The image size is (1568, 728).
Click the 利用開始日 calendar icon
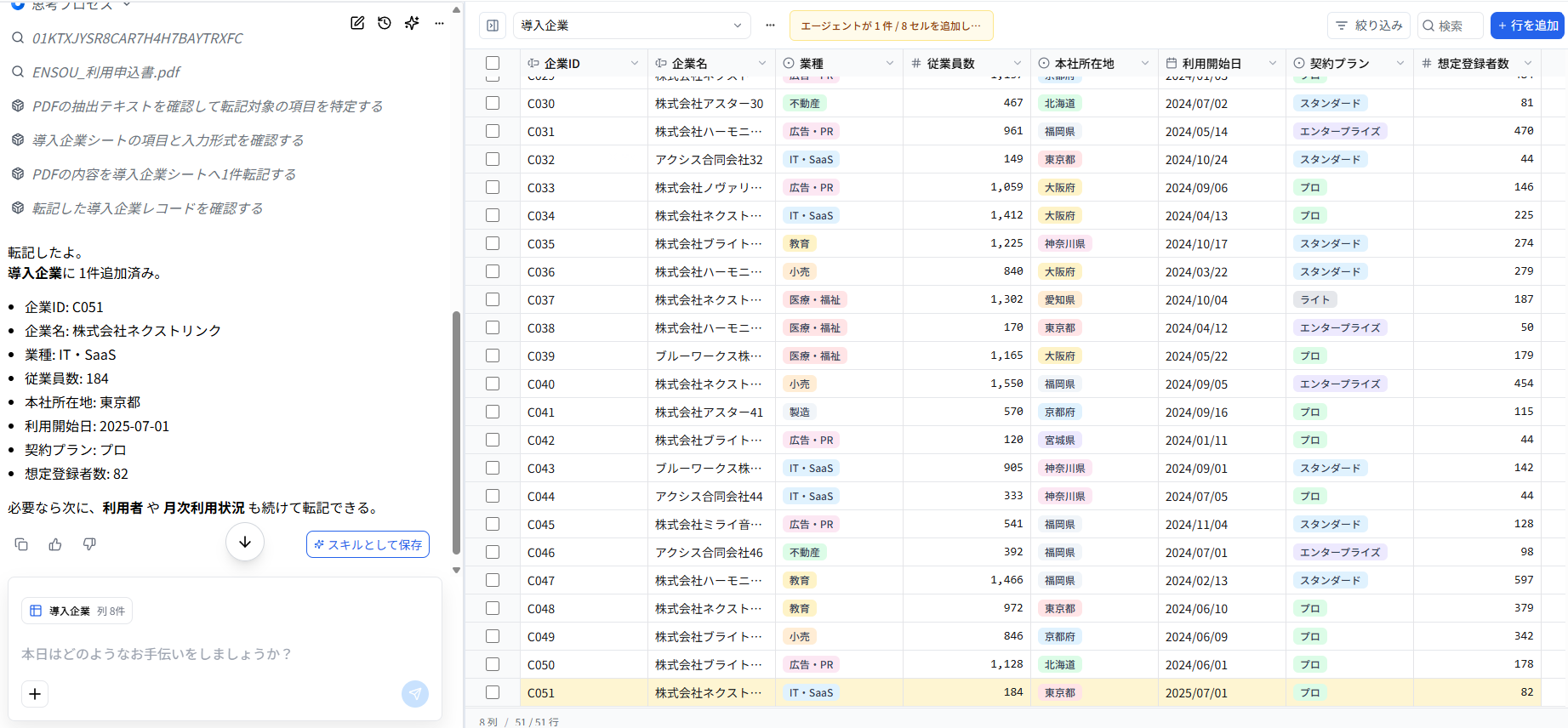tap(1172, 64)
